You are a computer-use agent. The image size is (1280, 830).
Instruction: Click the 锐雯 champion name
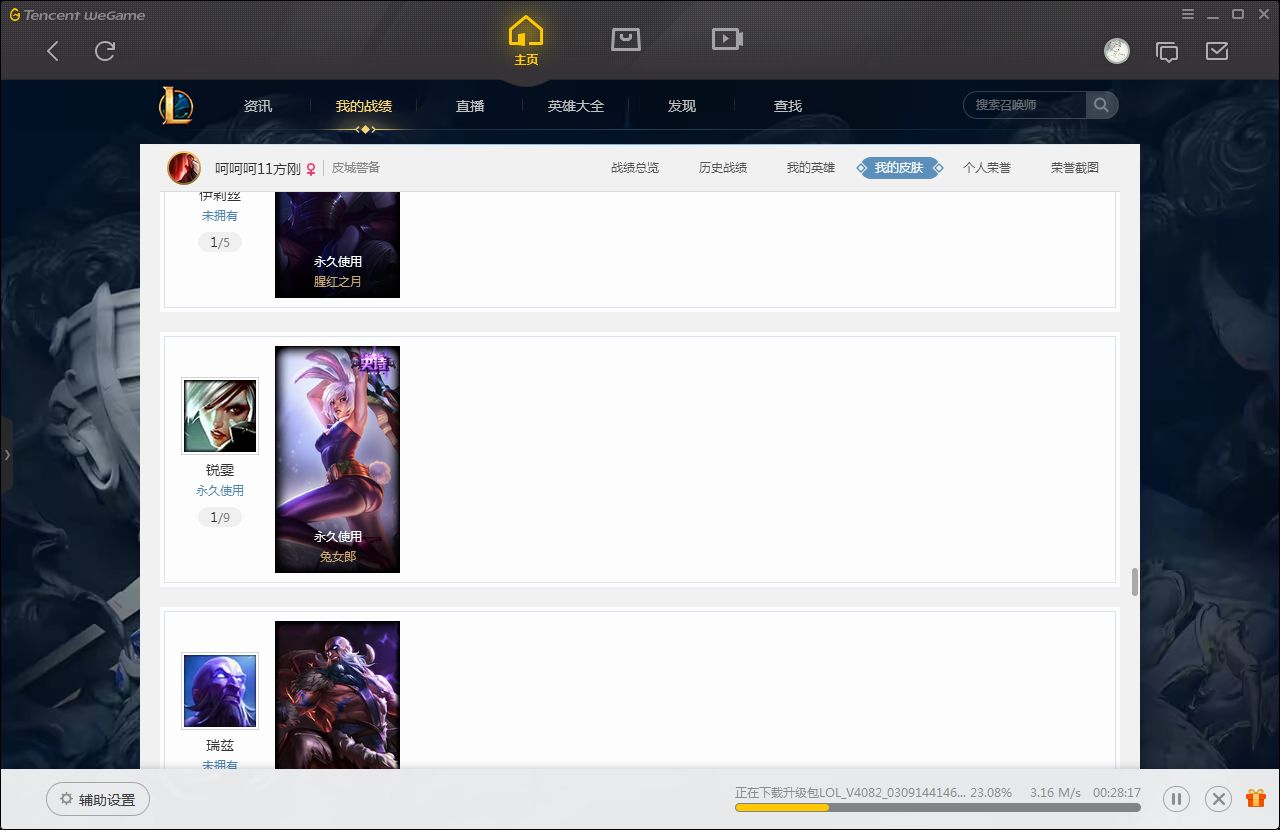220,470
